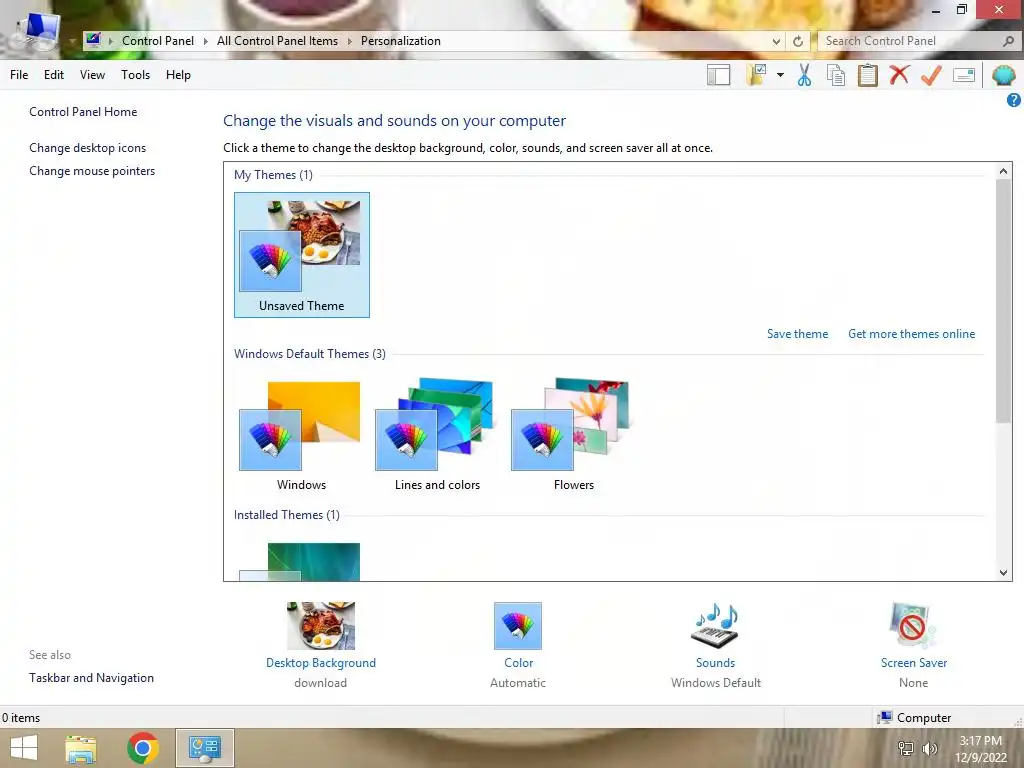The height and width of the screenshot is (768, 1024).
Task: Click the My Themes (1) group header
Action: click(x=274, y=175)
